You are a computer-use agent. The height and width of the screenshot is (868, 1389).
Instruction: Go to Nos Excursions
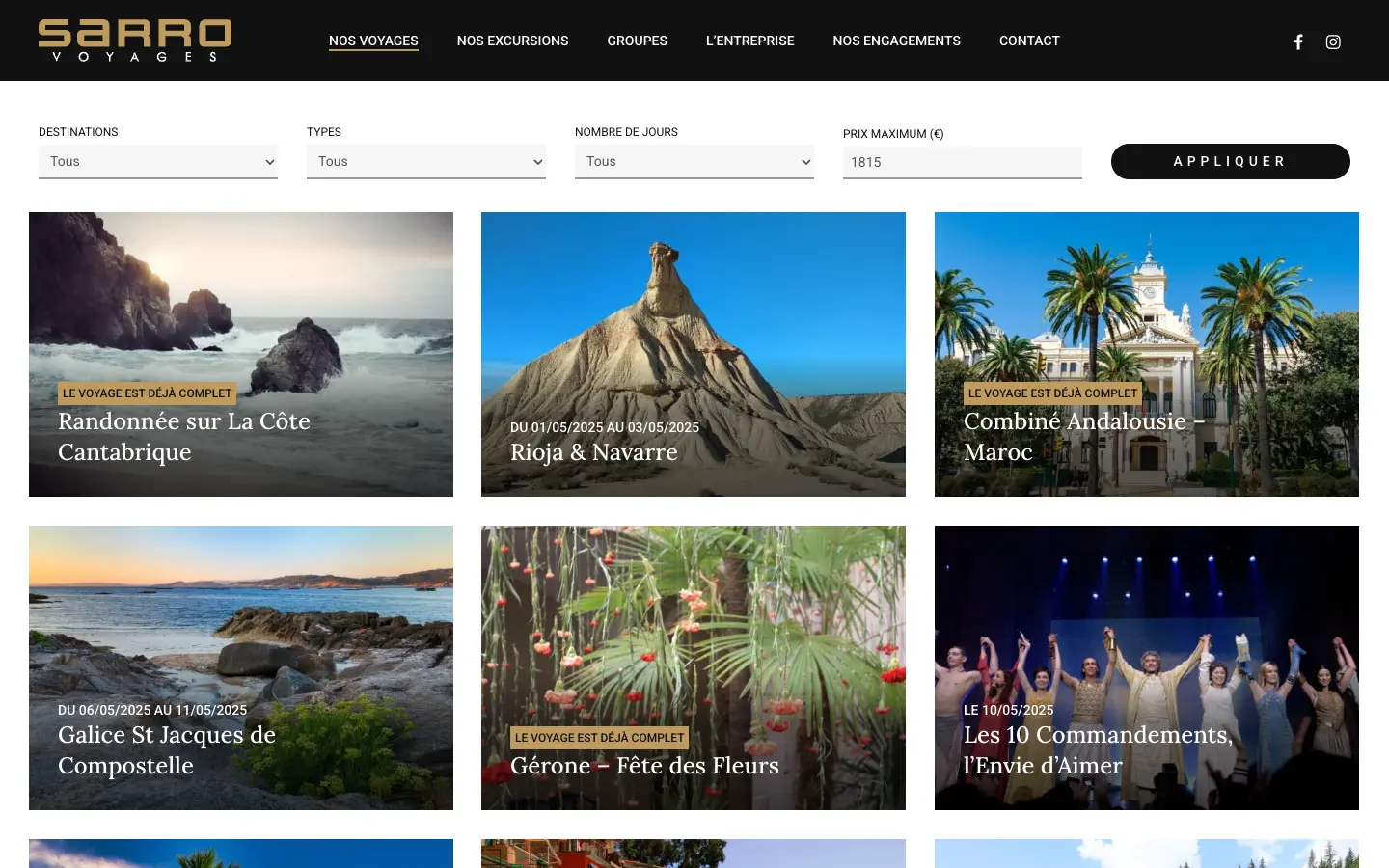tap(512, 41)
